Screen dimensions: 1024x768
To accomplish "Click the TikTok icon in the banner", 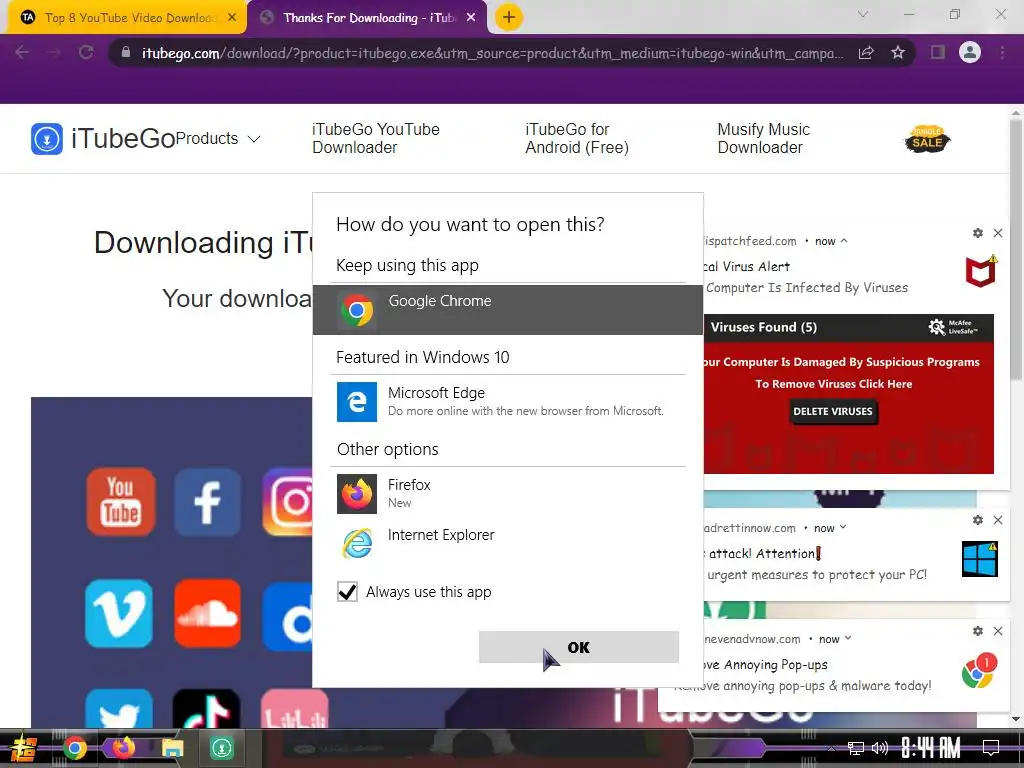I will 206,709.
